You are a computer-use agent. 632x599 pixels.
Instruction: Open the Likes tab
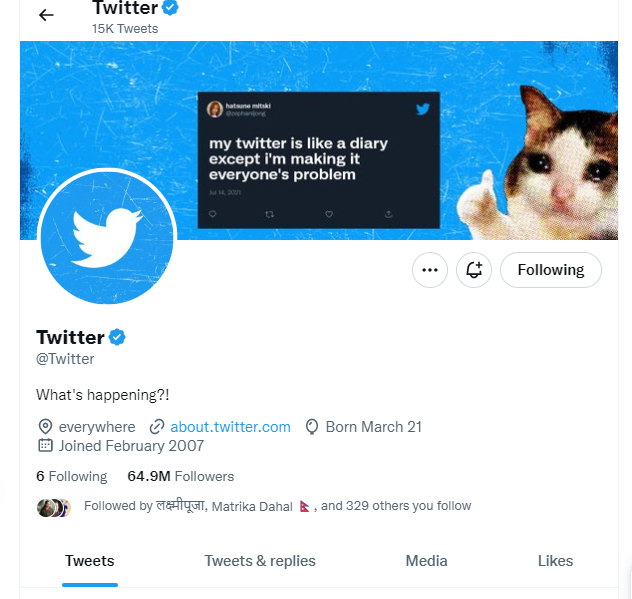point(555,561)
